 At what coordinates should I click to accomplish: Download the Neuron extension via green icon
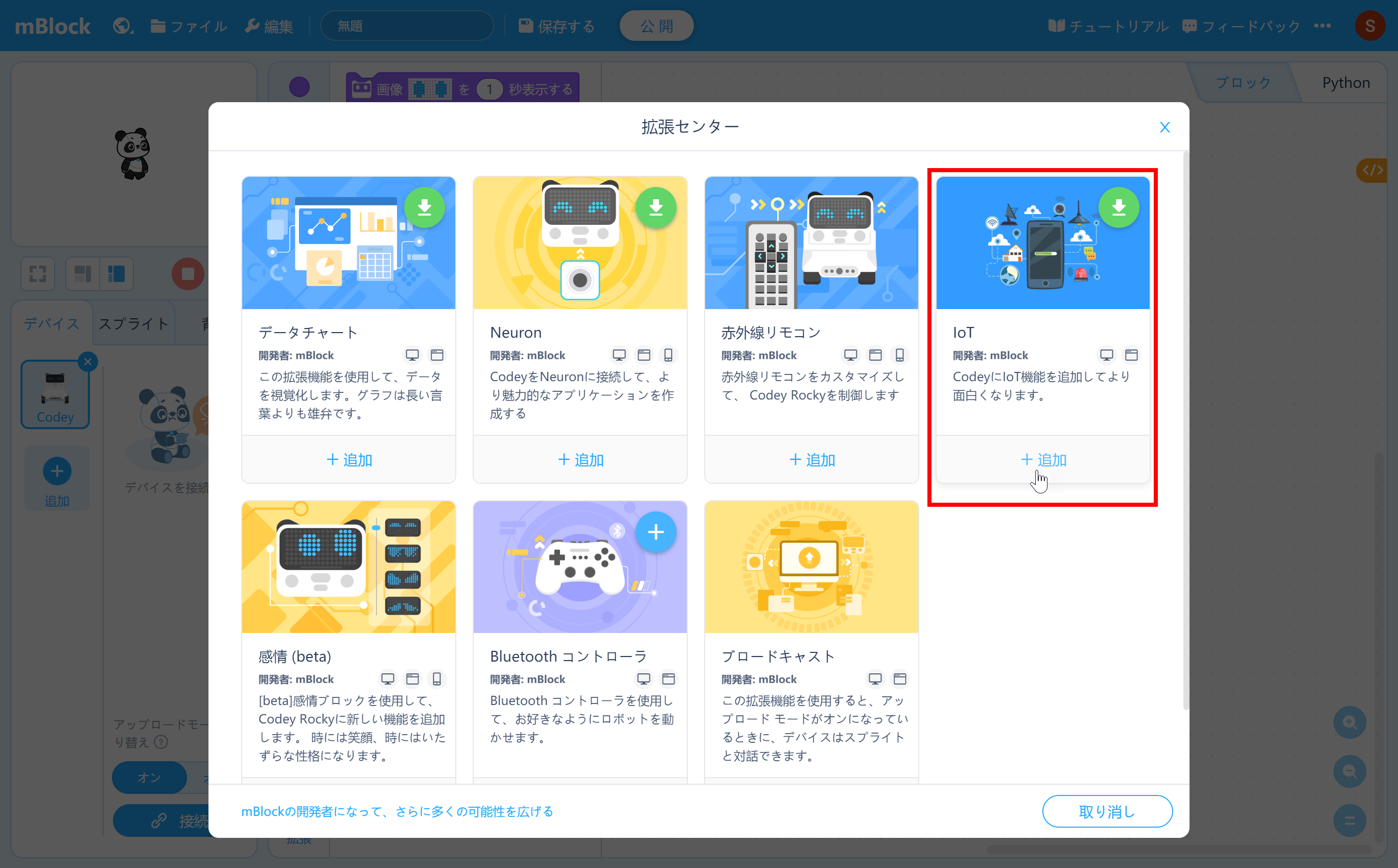656,207
